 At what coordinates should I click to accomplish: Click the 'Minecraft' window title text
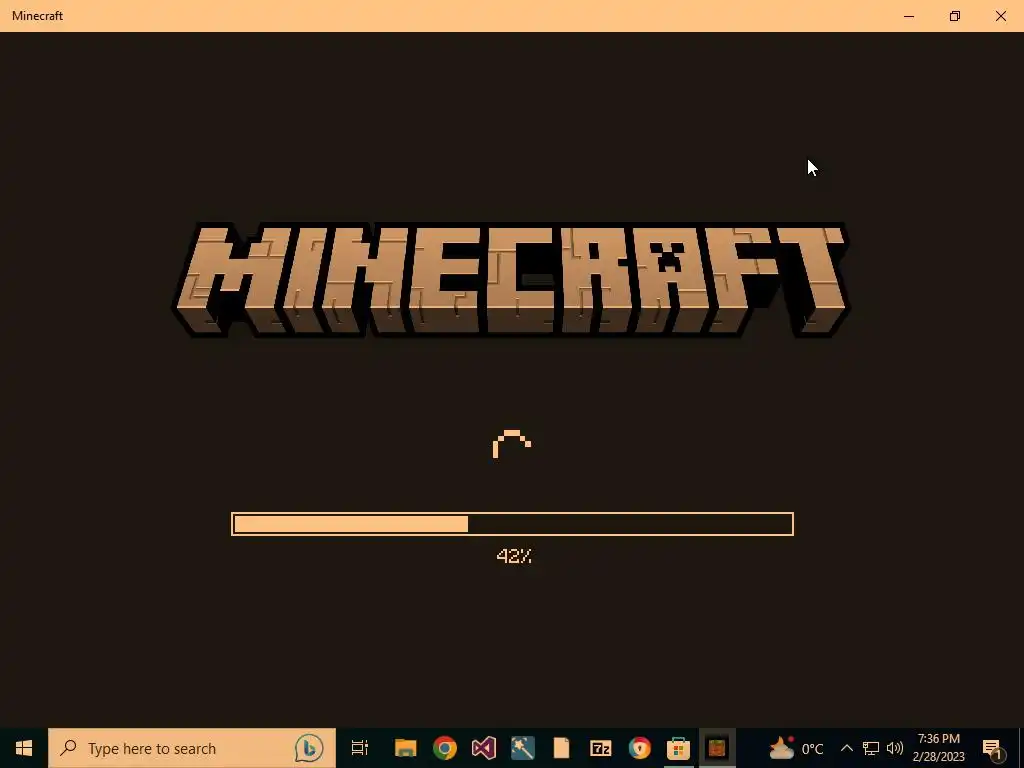click(x=37, y=16)
